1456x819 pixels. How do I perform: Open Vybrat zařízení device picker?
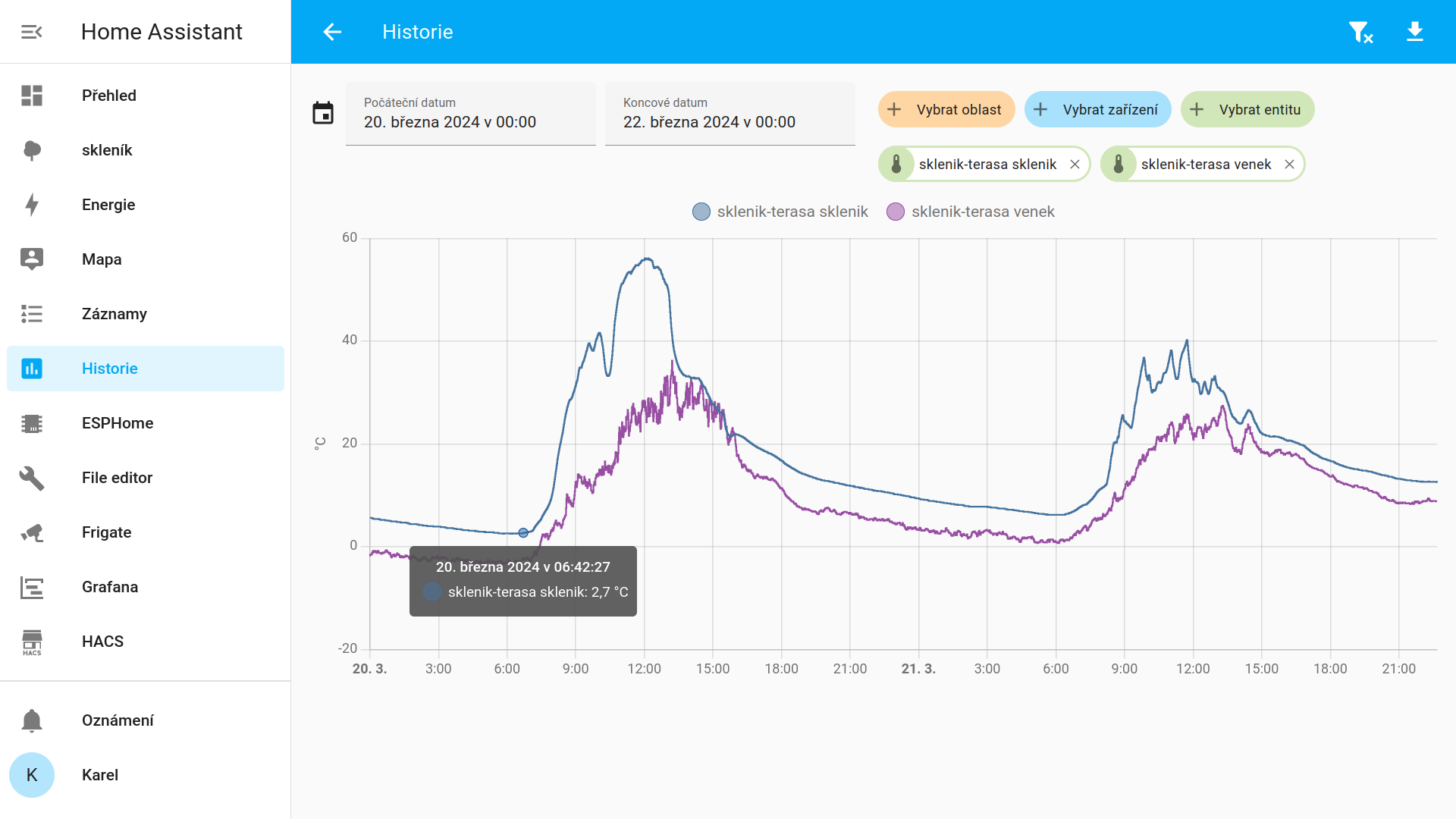tap(1097, 110)
